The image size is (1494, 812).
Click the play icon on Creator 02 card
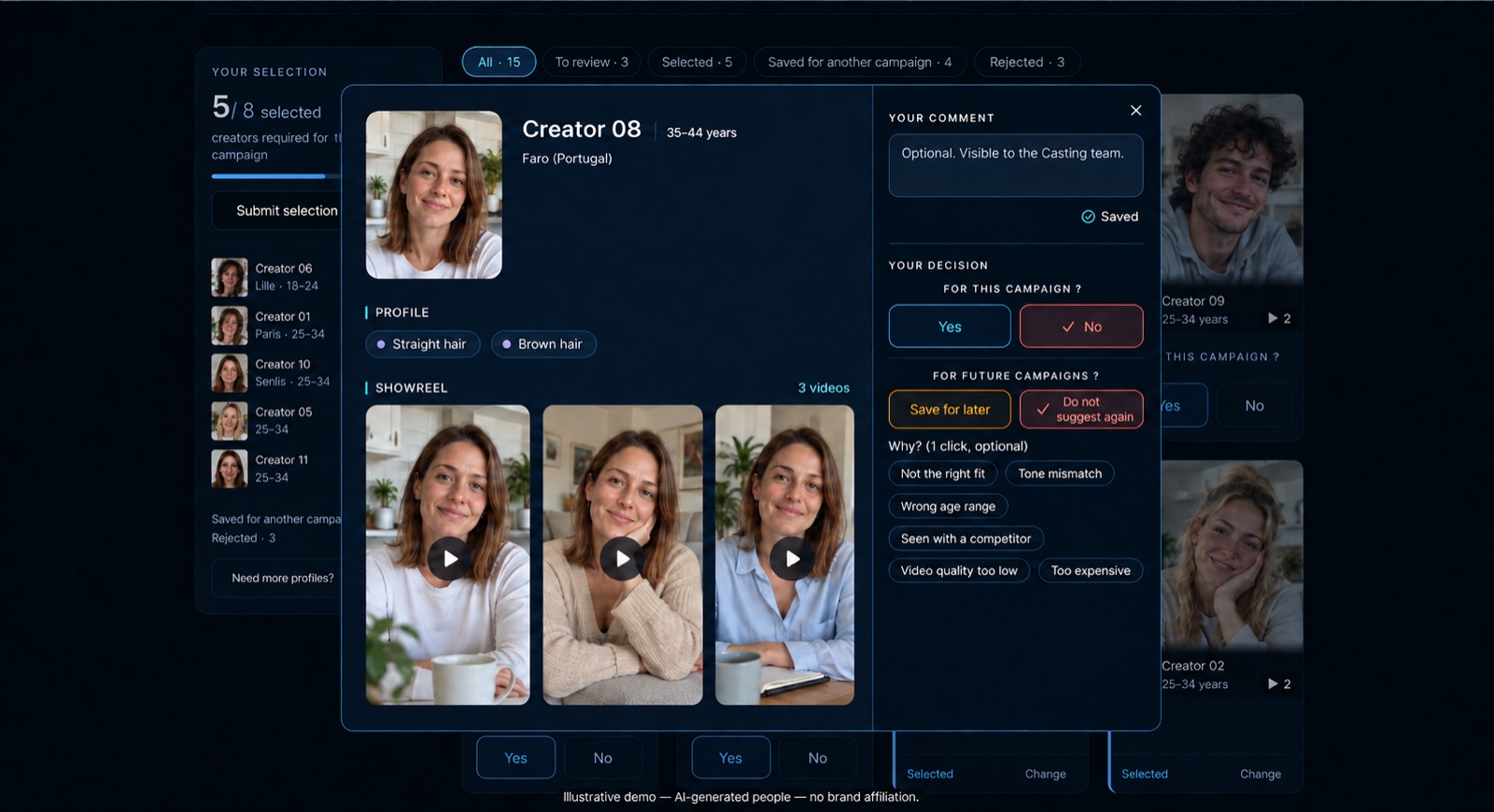click(1273, 684)
